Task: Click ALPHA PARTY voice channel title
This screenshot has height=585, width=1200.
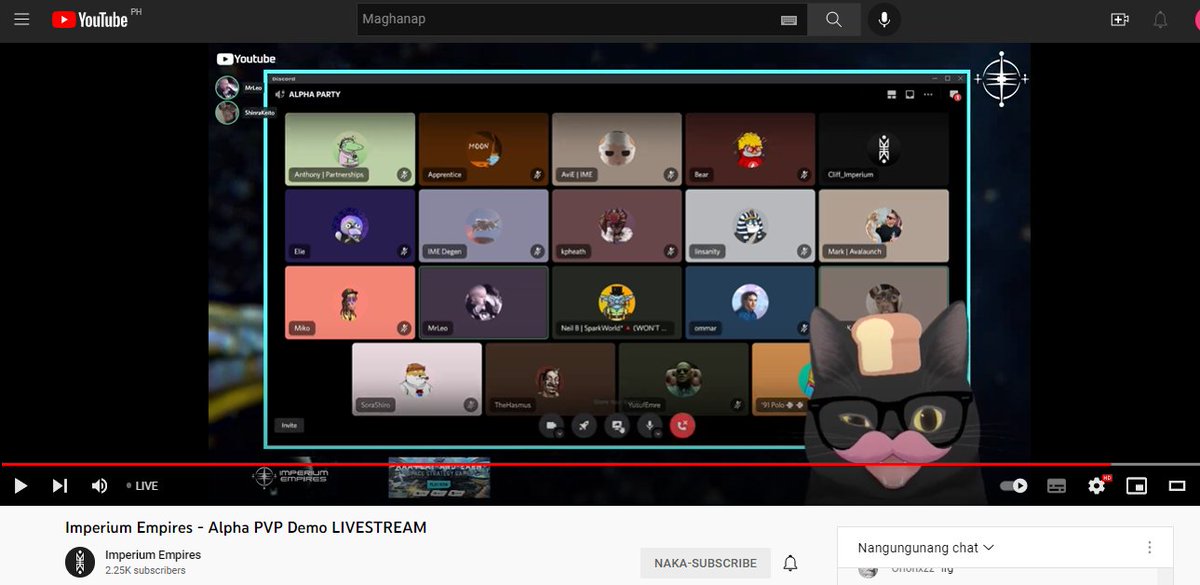Action: point(314,94)
